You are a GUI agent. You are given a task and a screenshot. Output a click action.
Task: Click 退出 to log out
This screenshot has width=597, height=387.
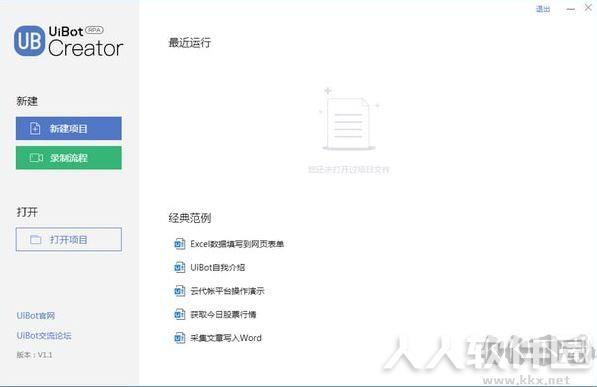click(543, 9)
